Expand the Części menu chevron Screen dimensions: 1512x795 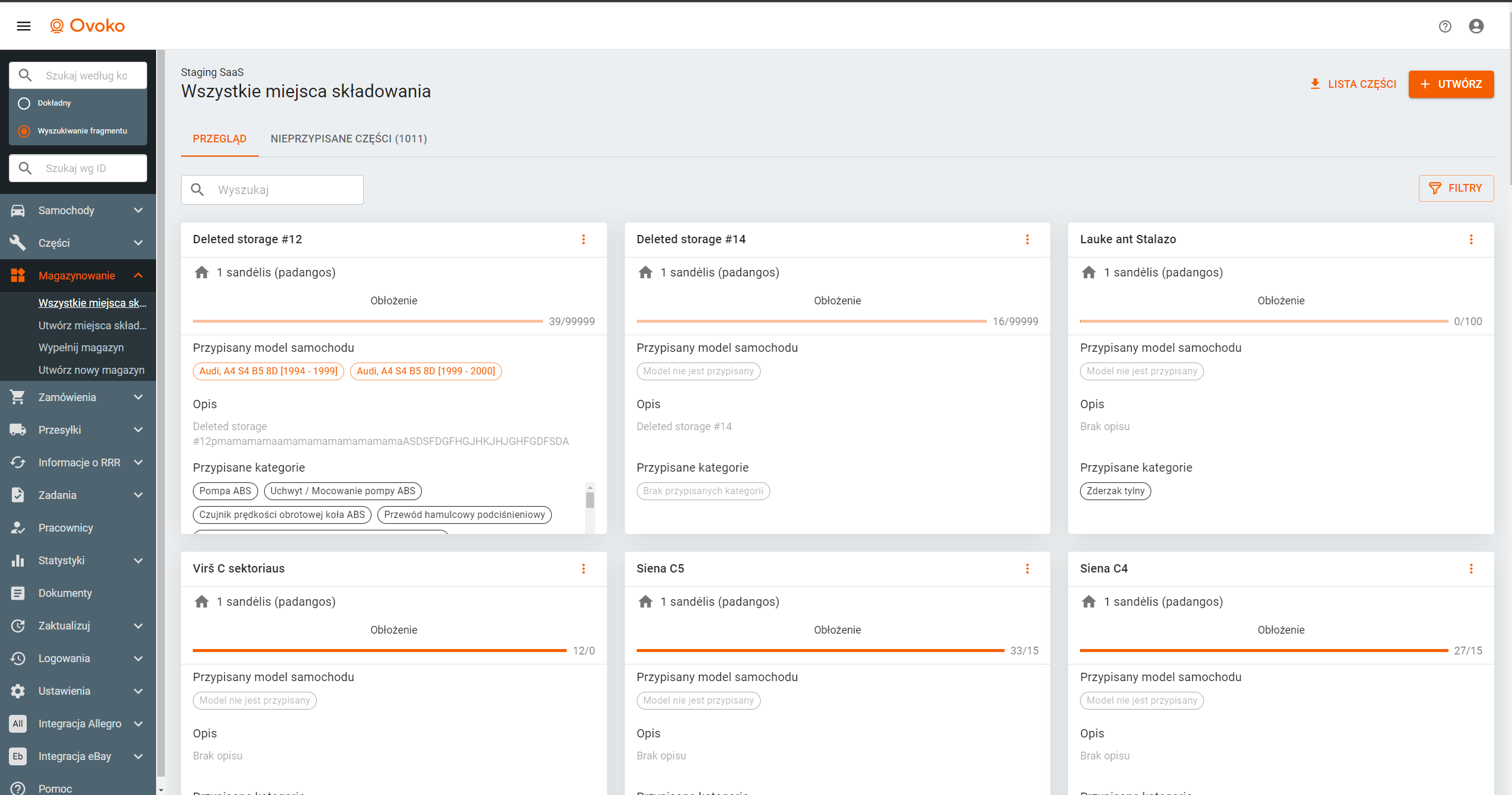(x=138, y=243)
